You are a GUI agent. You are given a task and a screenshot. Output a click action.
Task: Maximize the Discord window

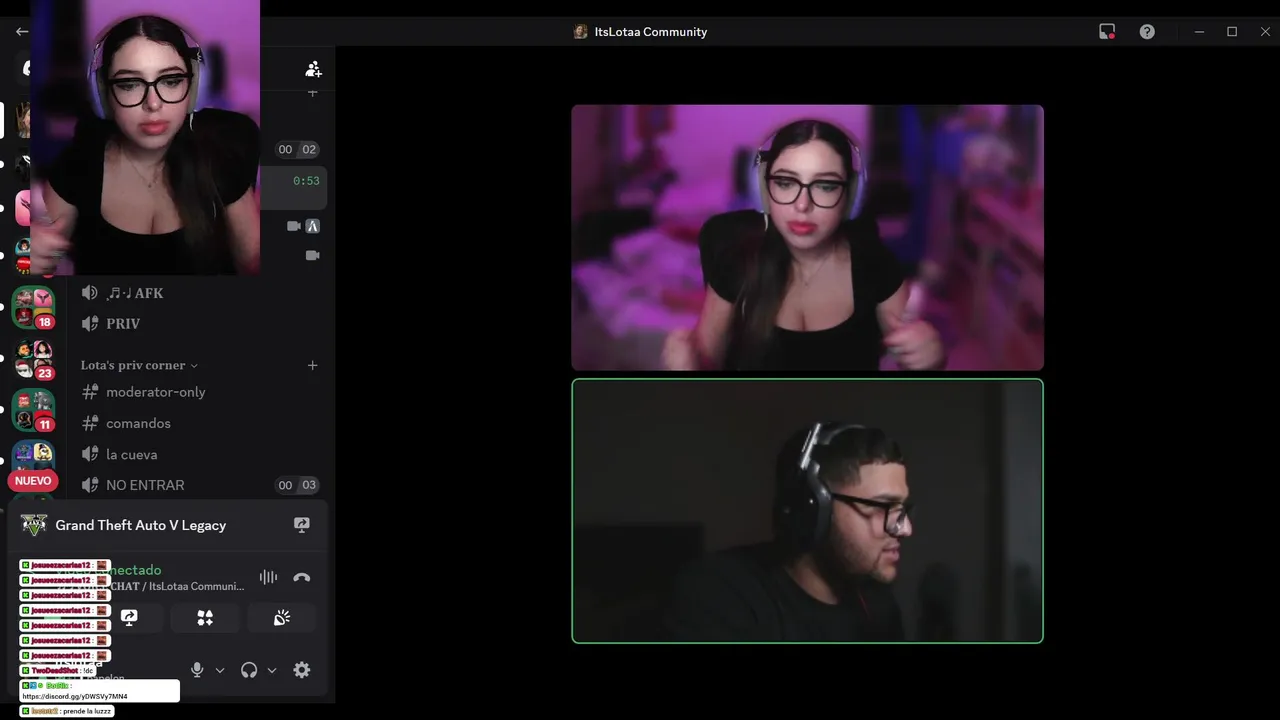tap(1232, 31)
